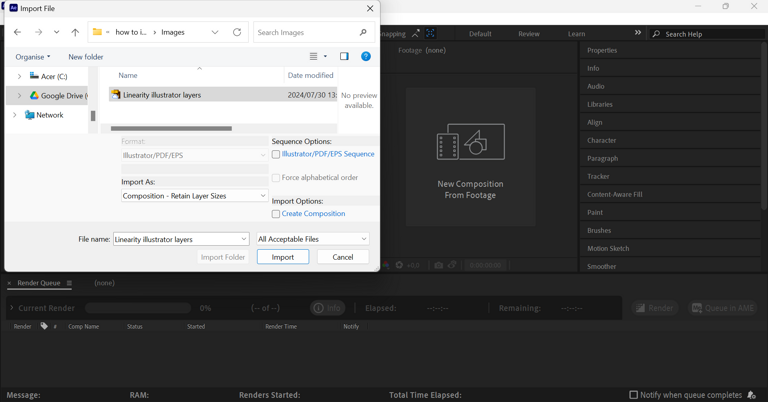Click the search magnifier icon in dialog
The height and width of the screenshot is (402, 768).
click(x=363, y=32)
